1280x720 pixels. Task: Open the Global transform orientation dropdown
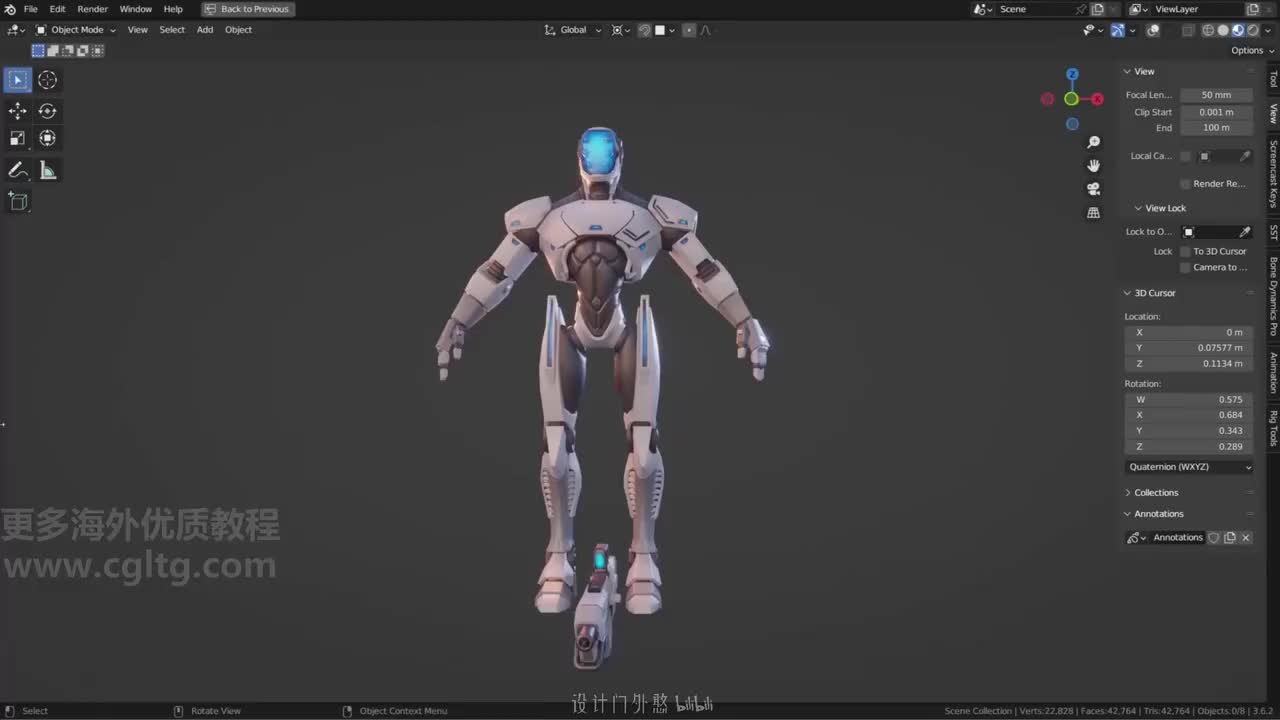[x=573, y=30]
